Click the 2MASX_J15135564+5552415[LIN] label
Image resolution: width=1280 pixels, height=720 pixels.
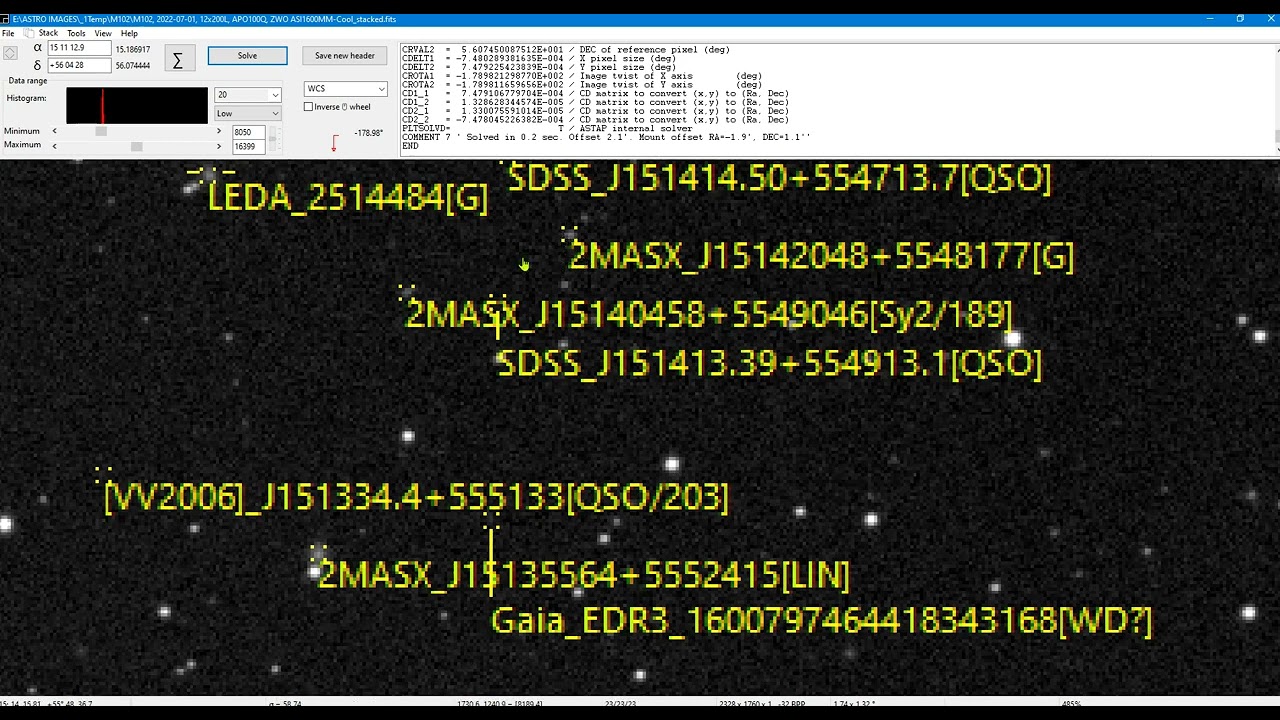583,574
